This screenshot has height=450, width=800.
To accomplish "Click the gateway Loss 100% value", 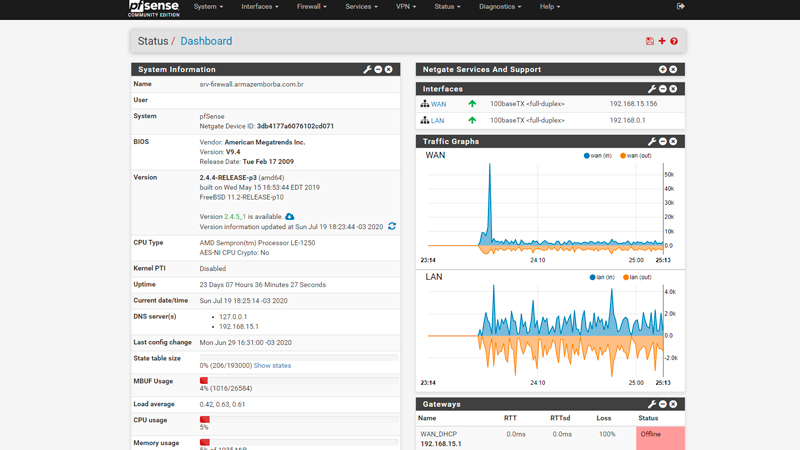I will (x=607, y=434).
